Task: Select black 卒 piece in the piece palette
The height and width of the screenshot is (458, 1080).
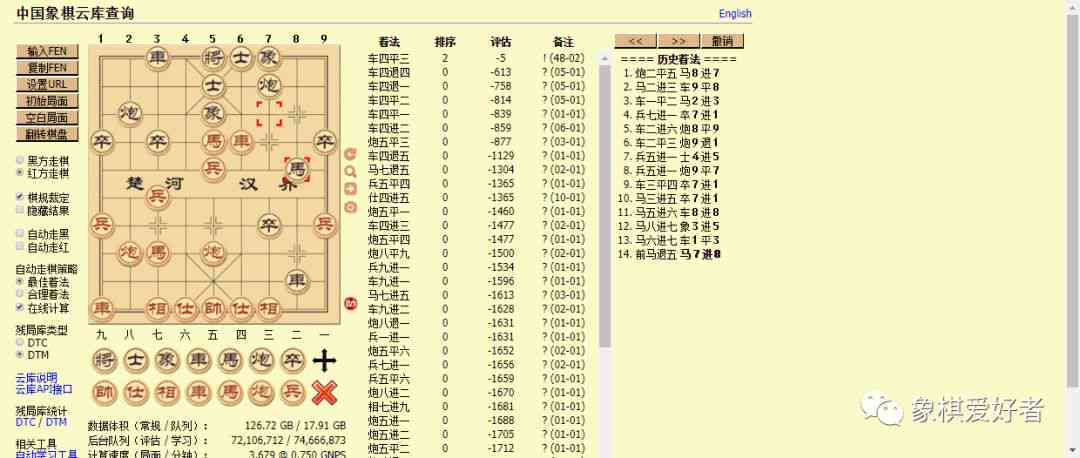Action: [x=294, y=360]
